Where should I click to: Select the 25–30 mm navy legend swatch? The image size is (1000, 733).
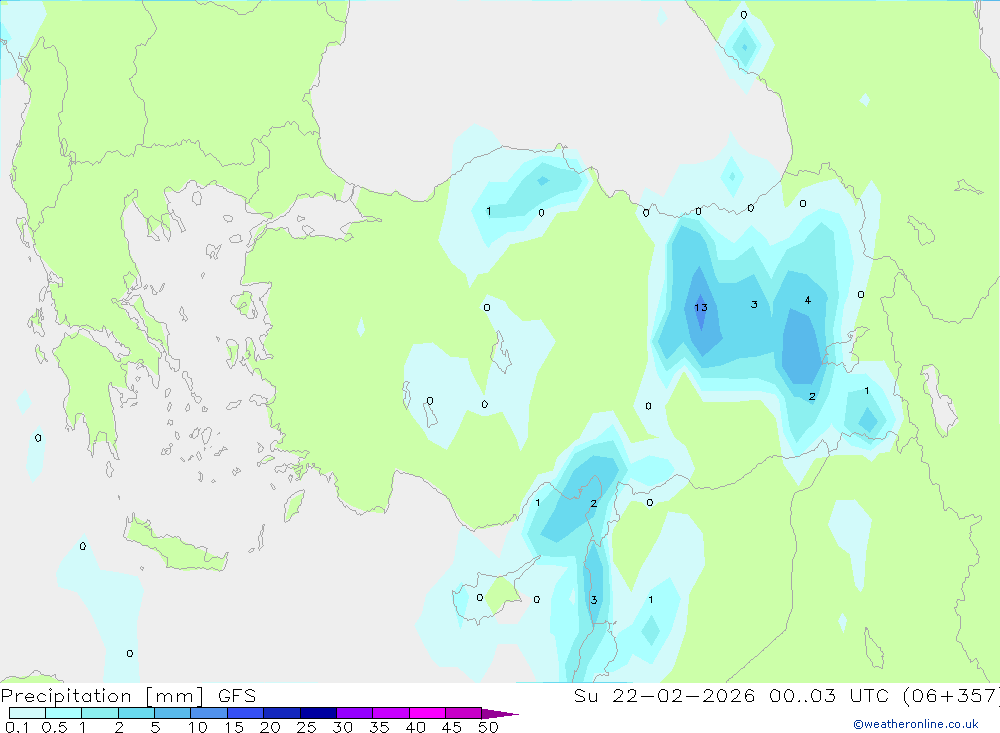[318, 713]
